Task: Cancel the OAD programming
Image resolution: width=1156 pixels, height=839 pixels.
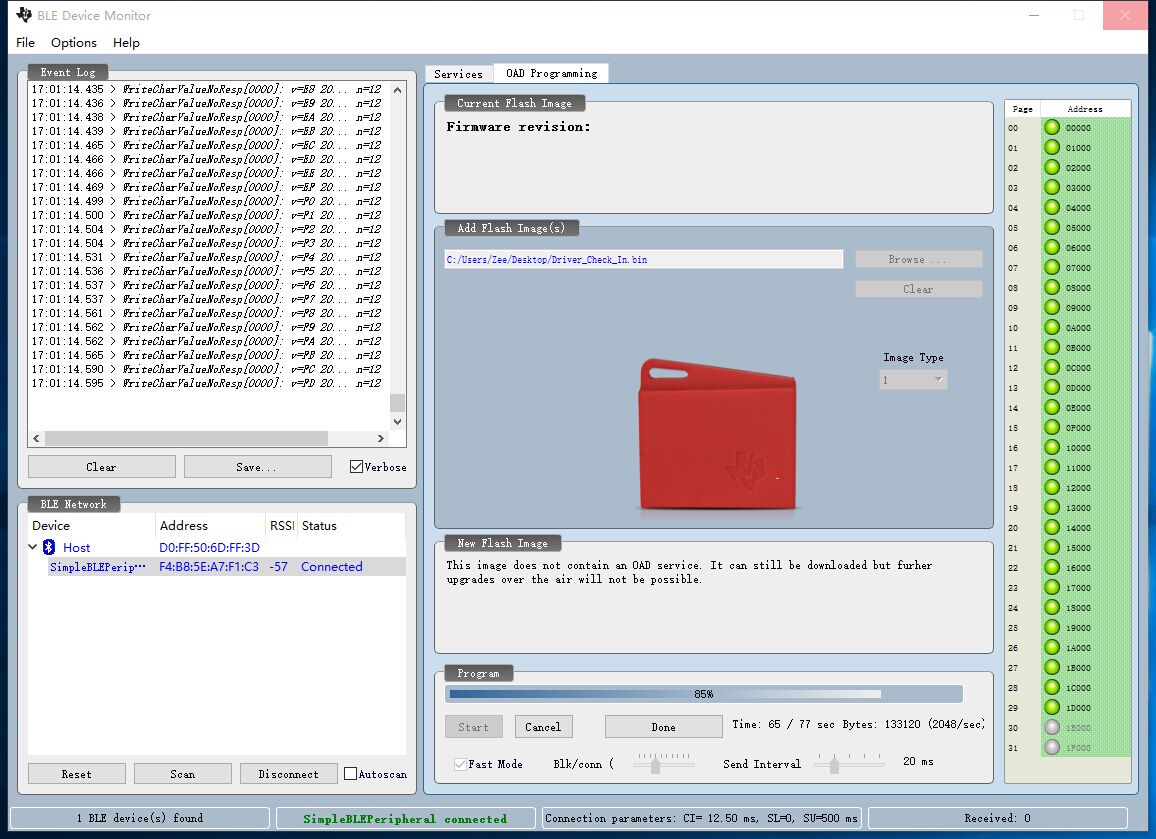Action: pos(543,726)
